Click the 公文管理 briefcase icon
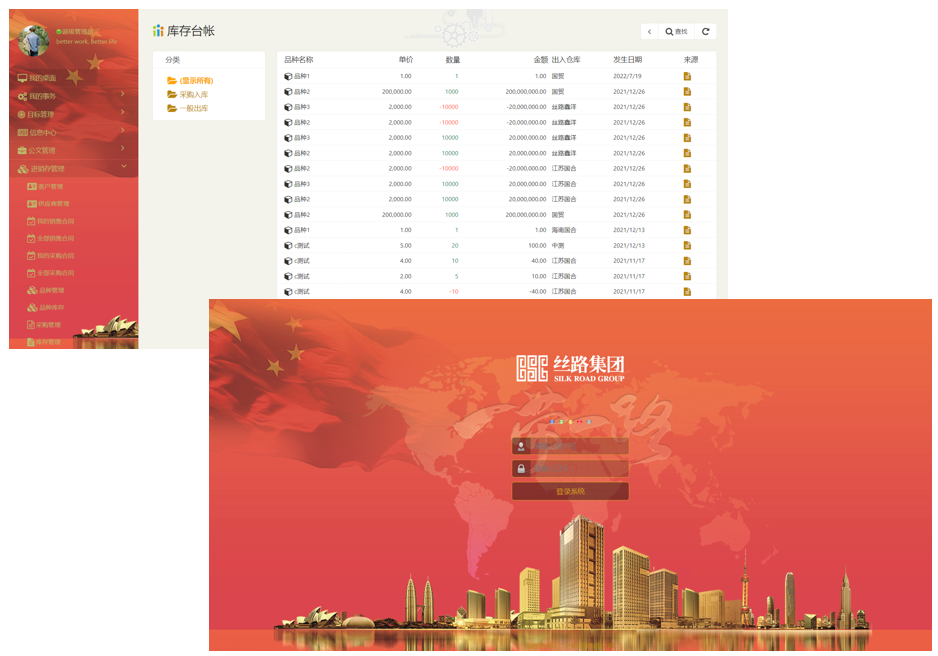Screen dimensions: 938x656 (22, 150)
